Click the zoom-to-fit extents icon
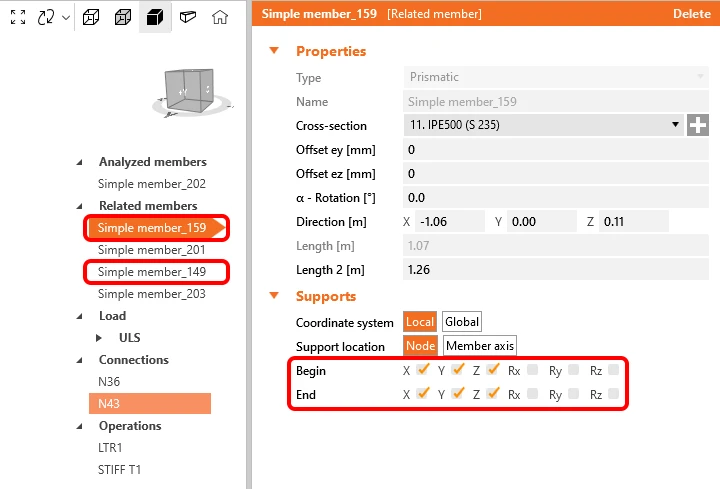720x489 pixels. (18, 17)
